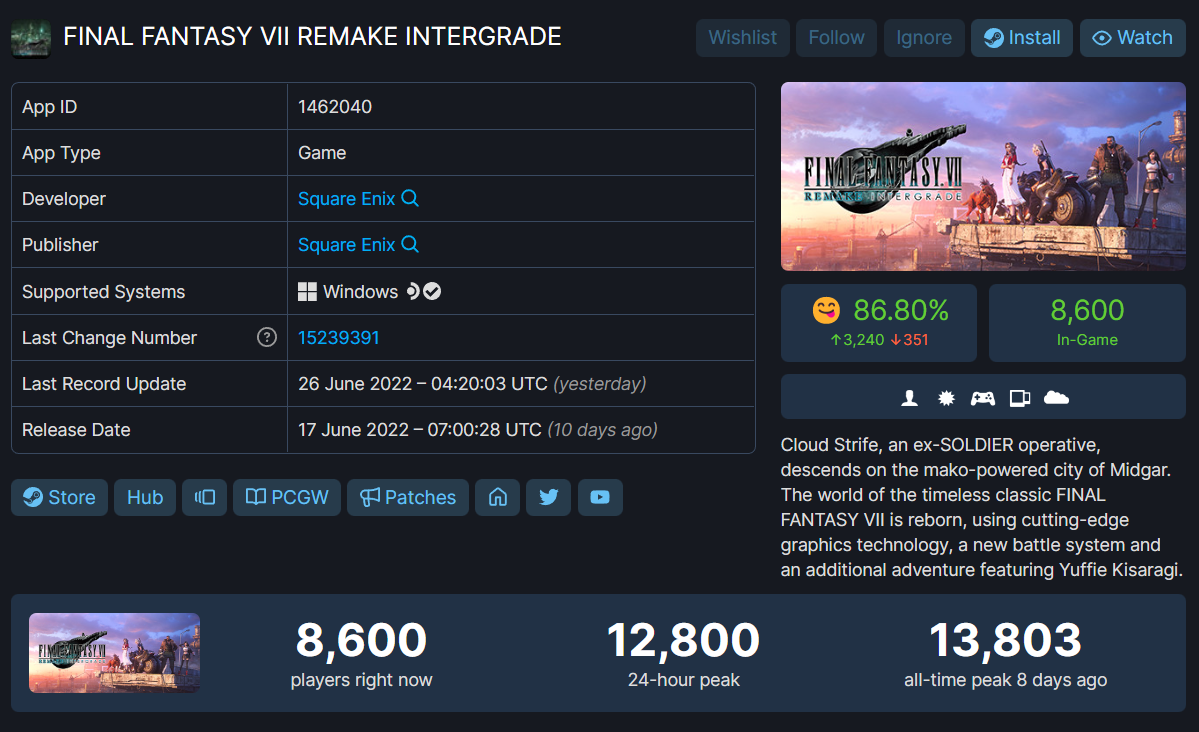
Task: Click the positive reviews count 3,240
Action: (x=857, y=340)
